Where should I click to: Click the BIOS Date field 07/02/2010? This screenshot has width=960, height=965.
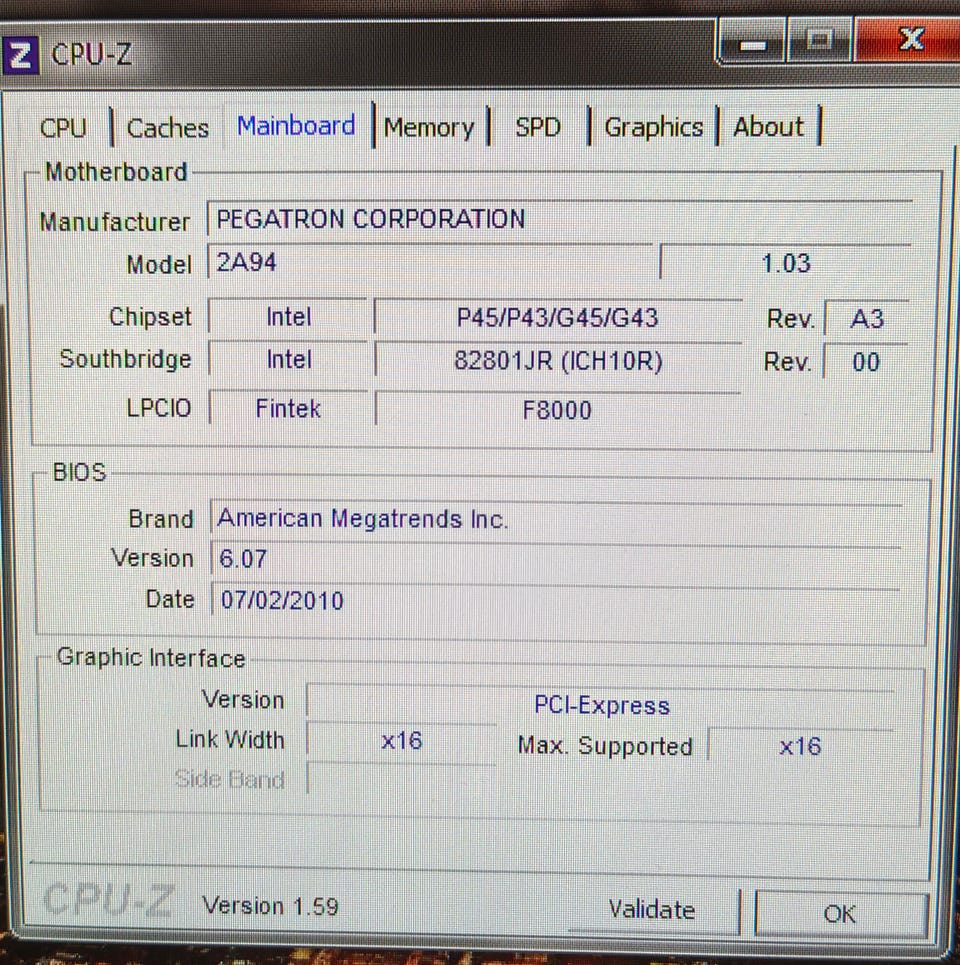[556, 600]
